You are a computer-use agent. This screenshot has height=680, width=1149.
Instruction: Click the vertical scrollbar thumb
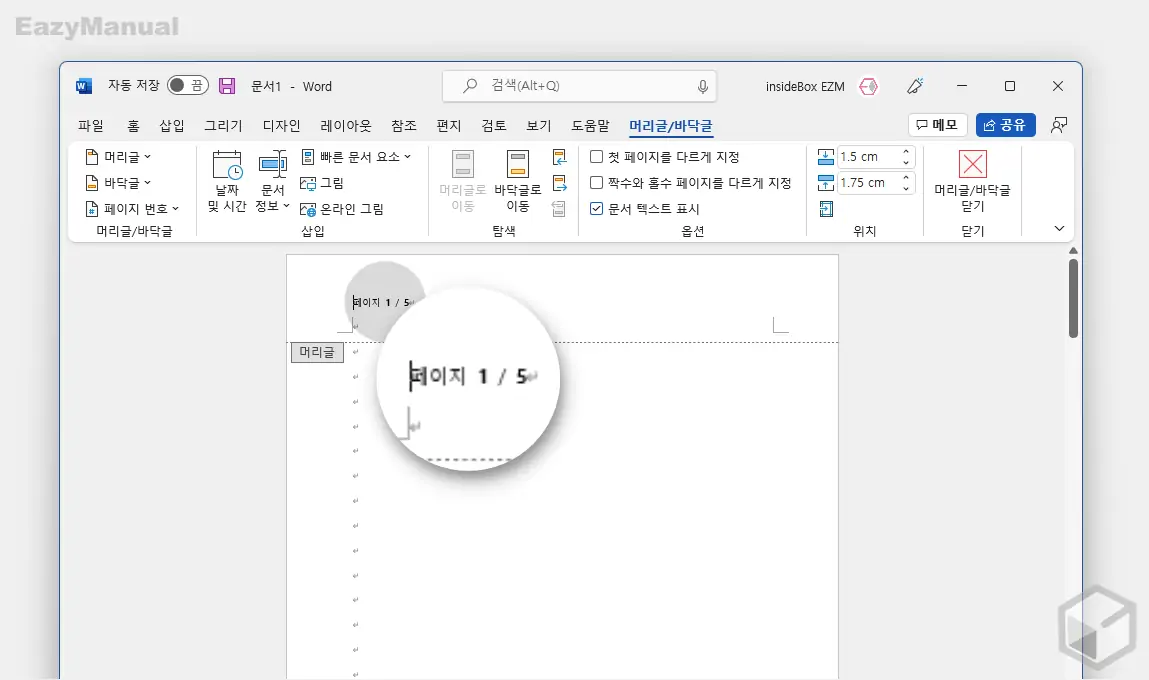1073,298
